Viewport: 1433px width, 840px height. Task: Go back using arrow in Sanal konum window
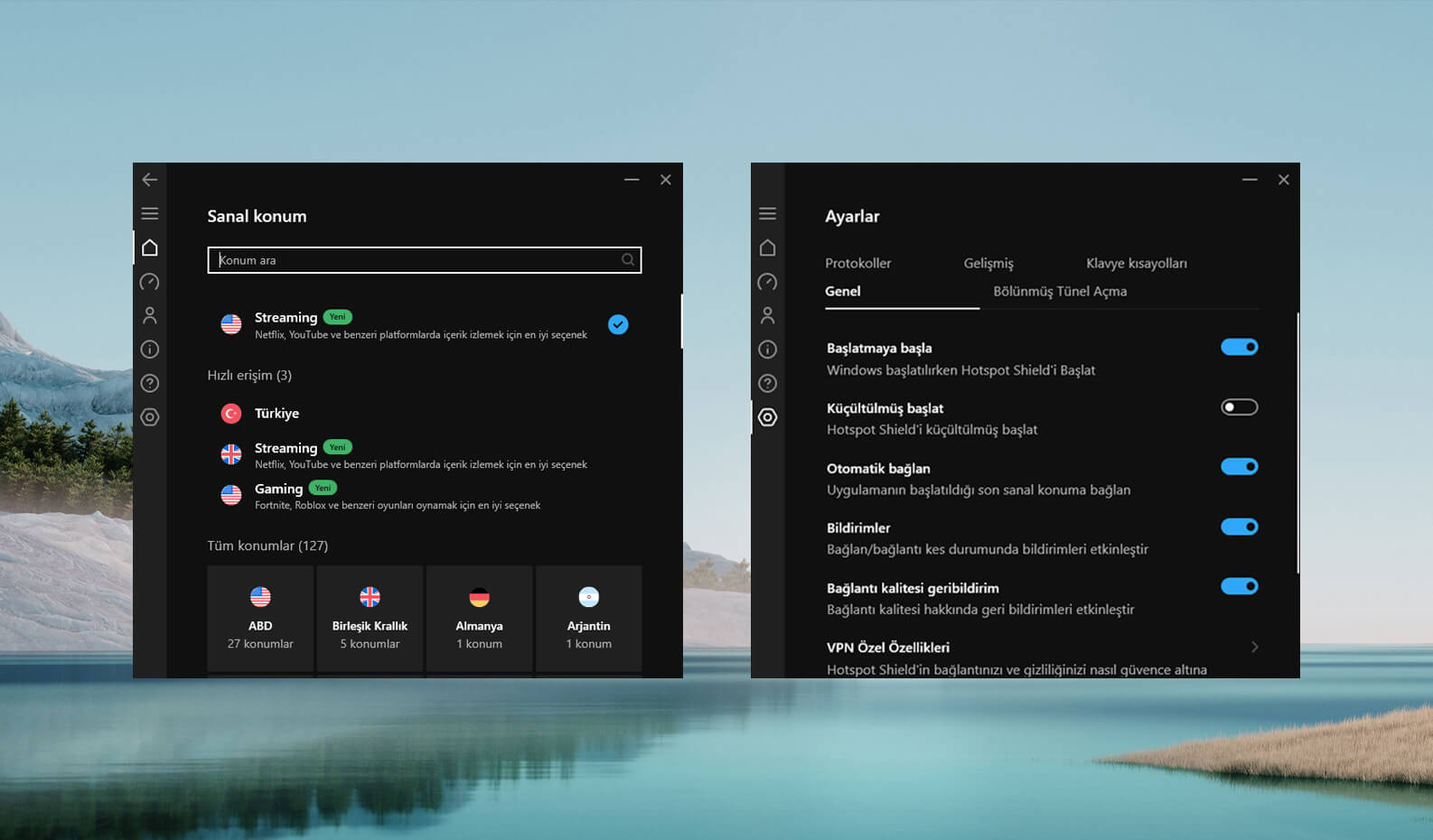click(150, 180)
